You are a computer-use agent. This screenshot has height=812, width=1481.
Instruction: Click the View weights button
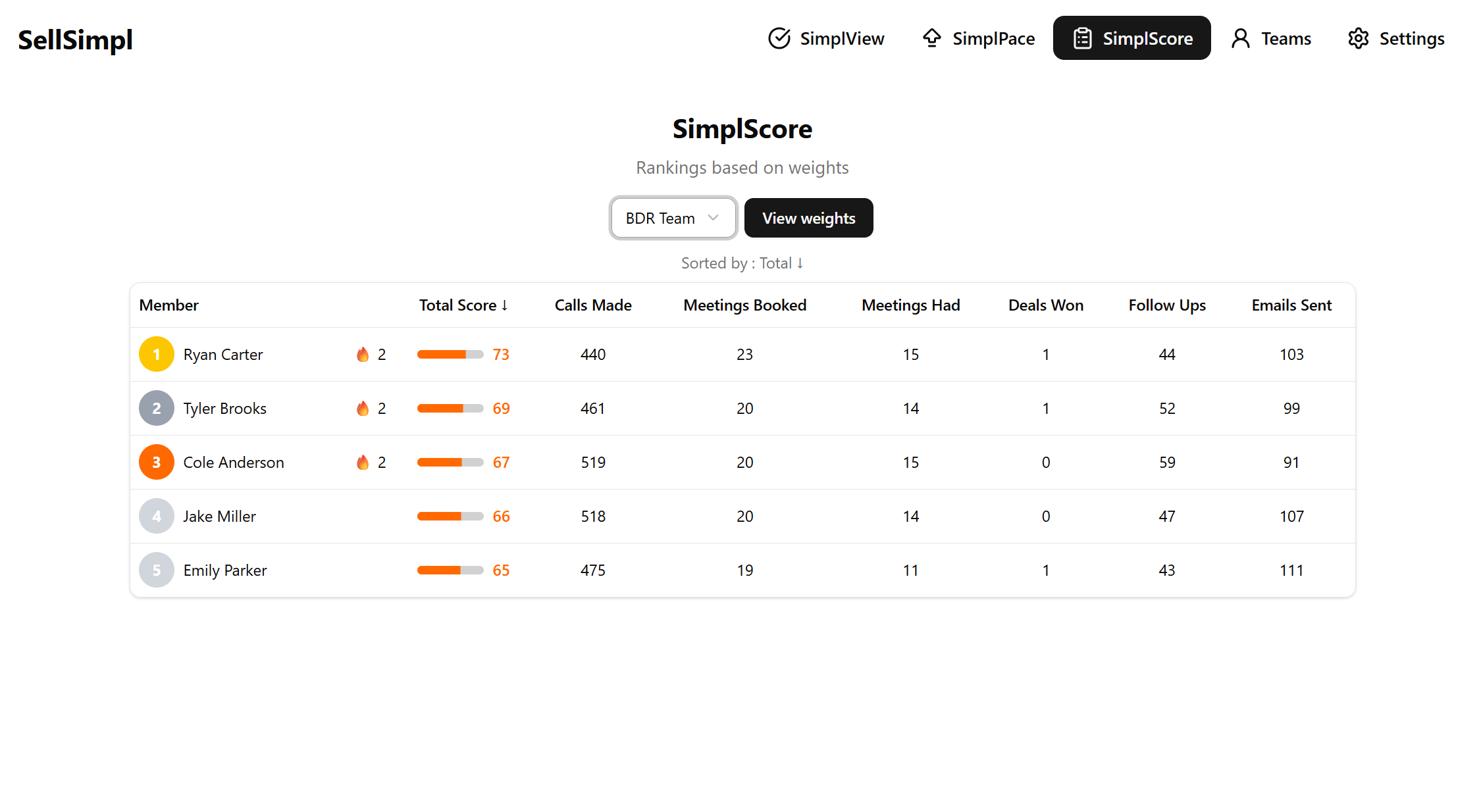[x=808, y=218]
